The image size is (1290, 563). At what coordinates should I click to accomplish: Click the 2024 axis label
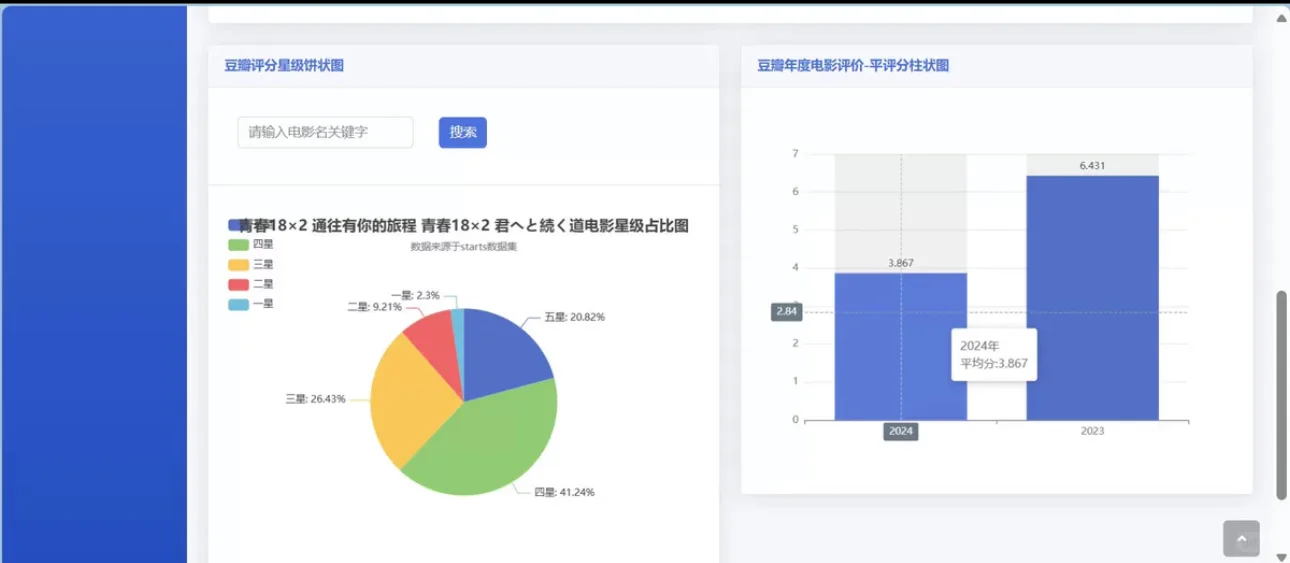coord(901,432)
